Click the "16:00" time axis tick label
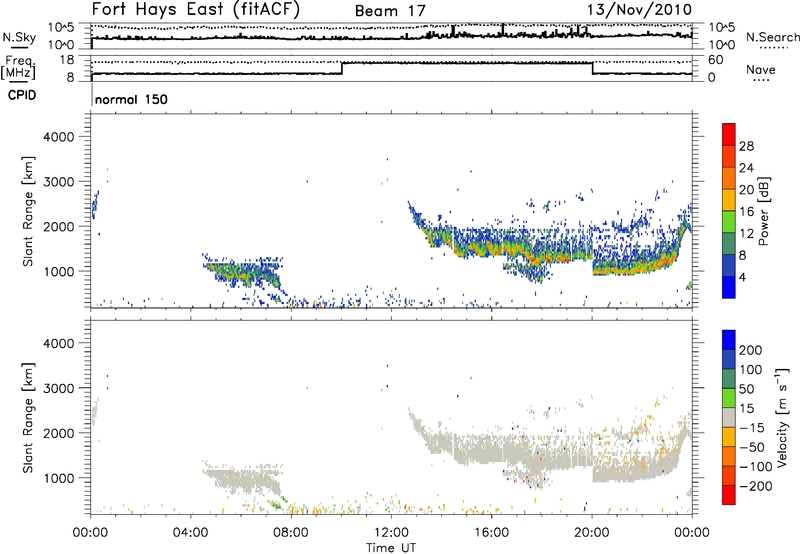This screenshot has width=800, height=554. tap(491, 533)
